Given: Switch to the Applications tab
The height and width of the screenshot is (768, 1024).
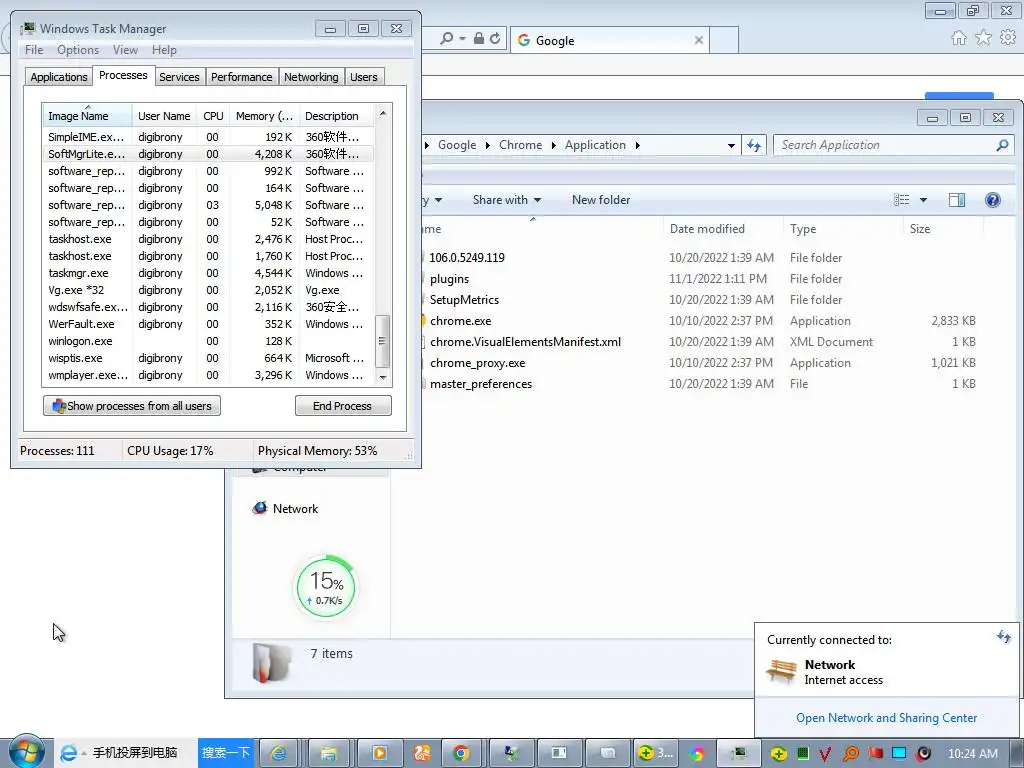Looking at the screenshot, I should tap(59, 77).
